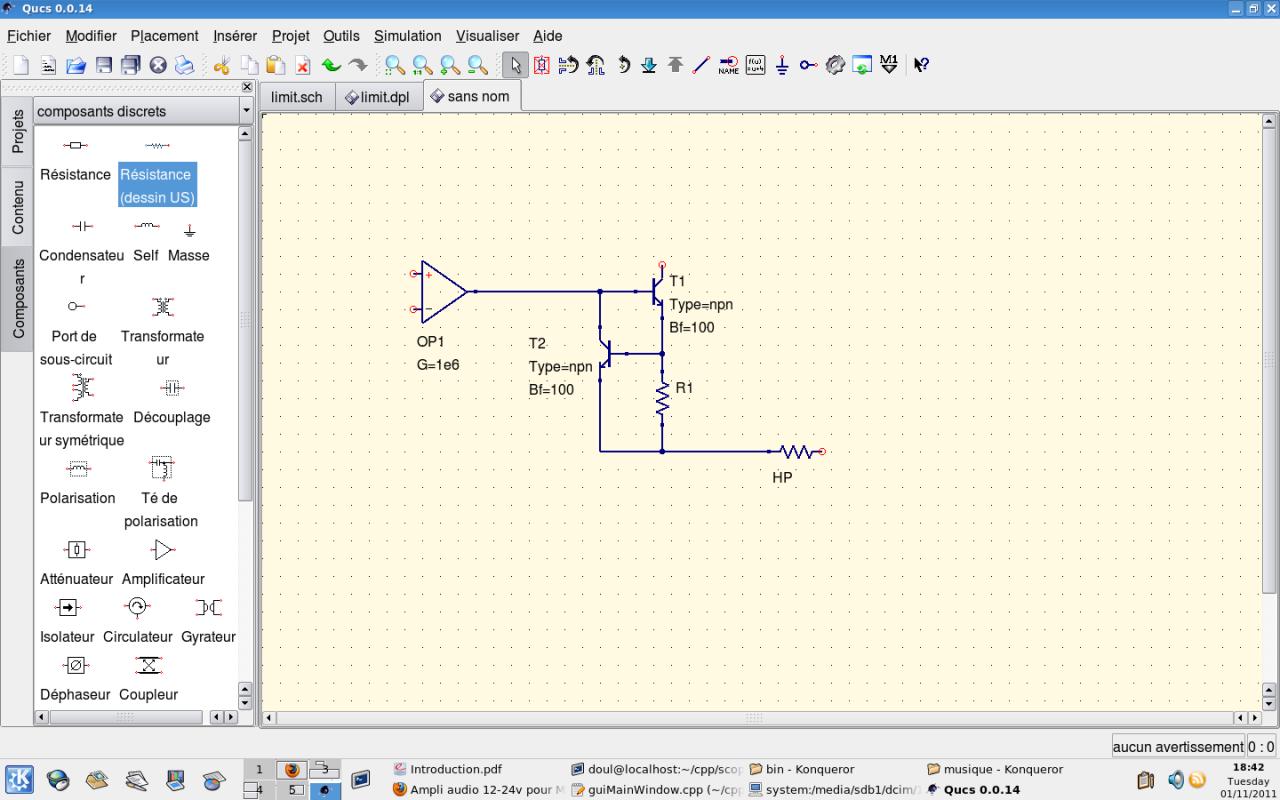Open the Projets side tab
The height and width of the screenshot is (800, 1280).
tap(17, 131)
